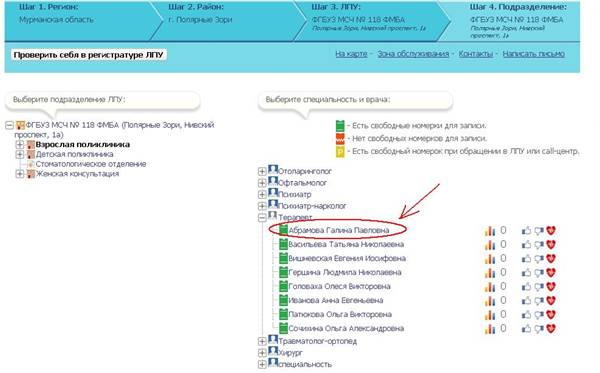Screen dimensions: 600x373
Task: Open rating chart icon for Гершина Людмила Николаевна
Action: pos(490,273)
